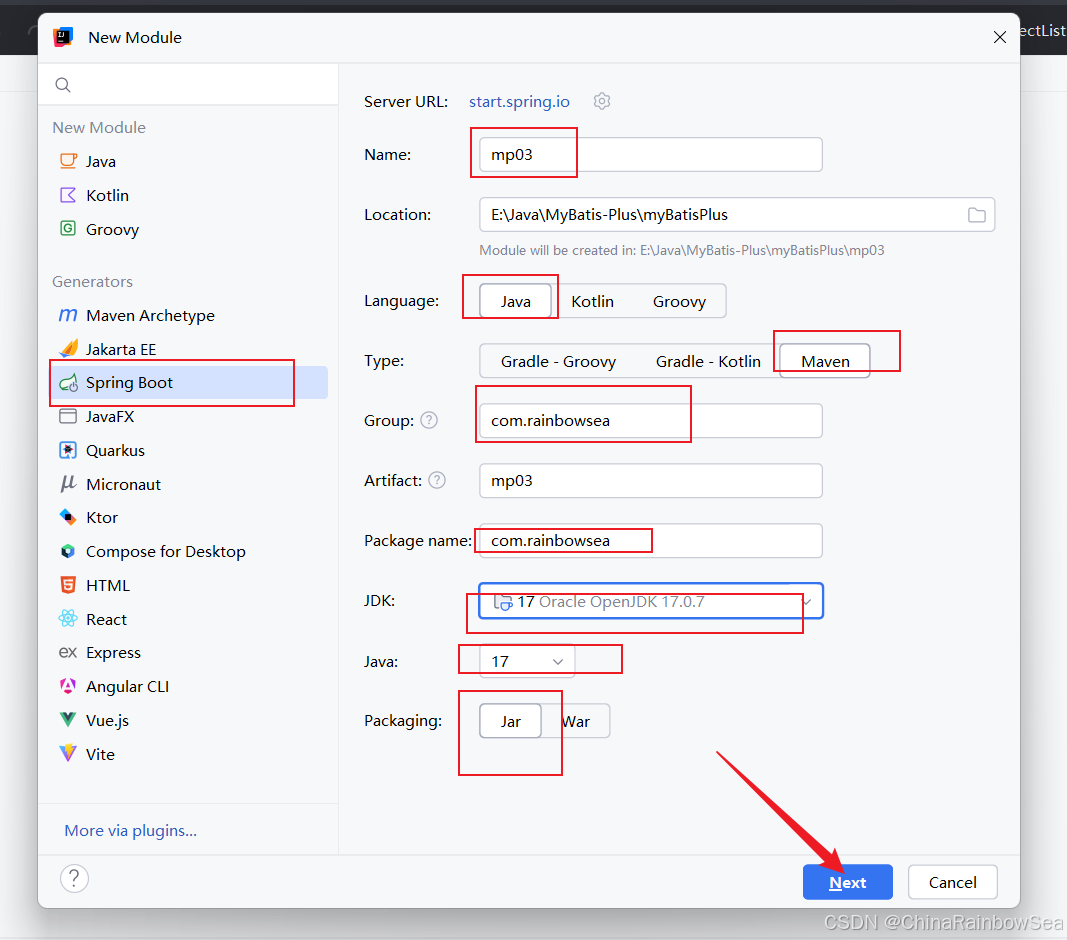Select War packaging
Viewport: 1067px width, 940px height.
576,721
